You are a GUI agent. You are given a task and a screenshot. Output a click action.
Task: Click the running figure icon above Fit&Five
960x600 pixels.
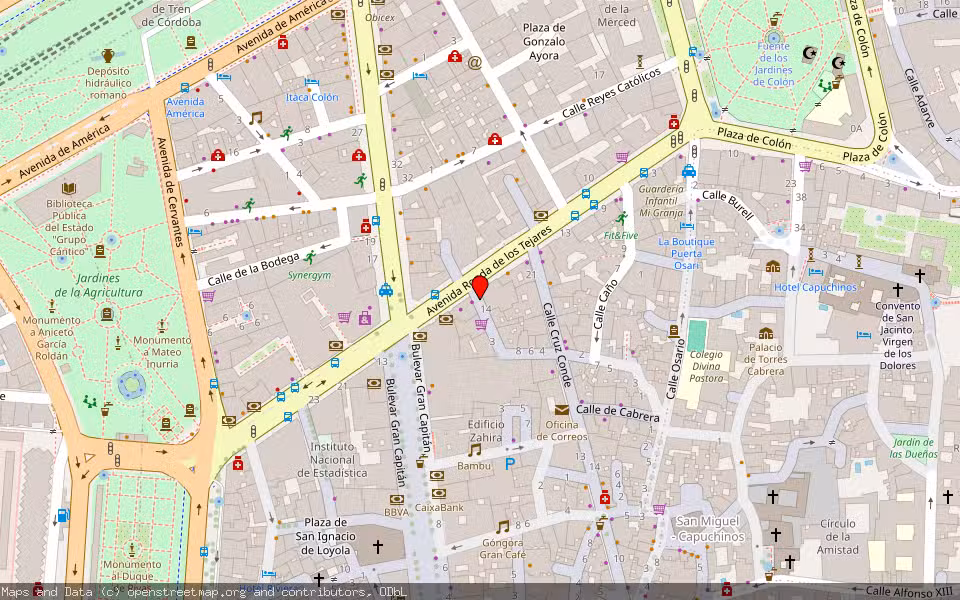622,219
